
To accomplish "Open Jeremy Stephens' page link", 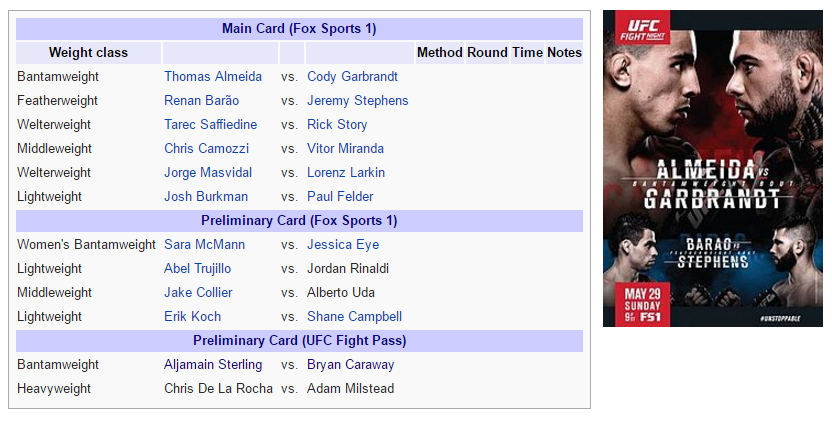I will point(358,100).
